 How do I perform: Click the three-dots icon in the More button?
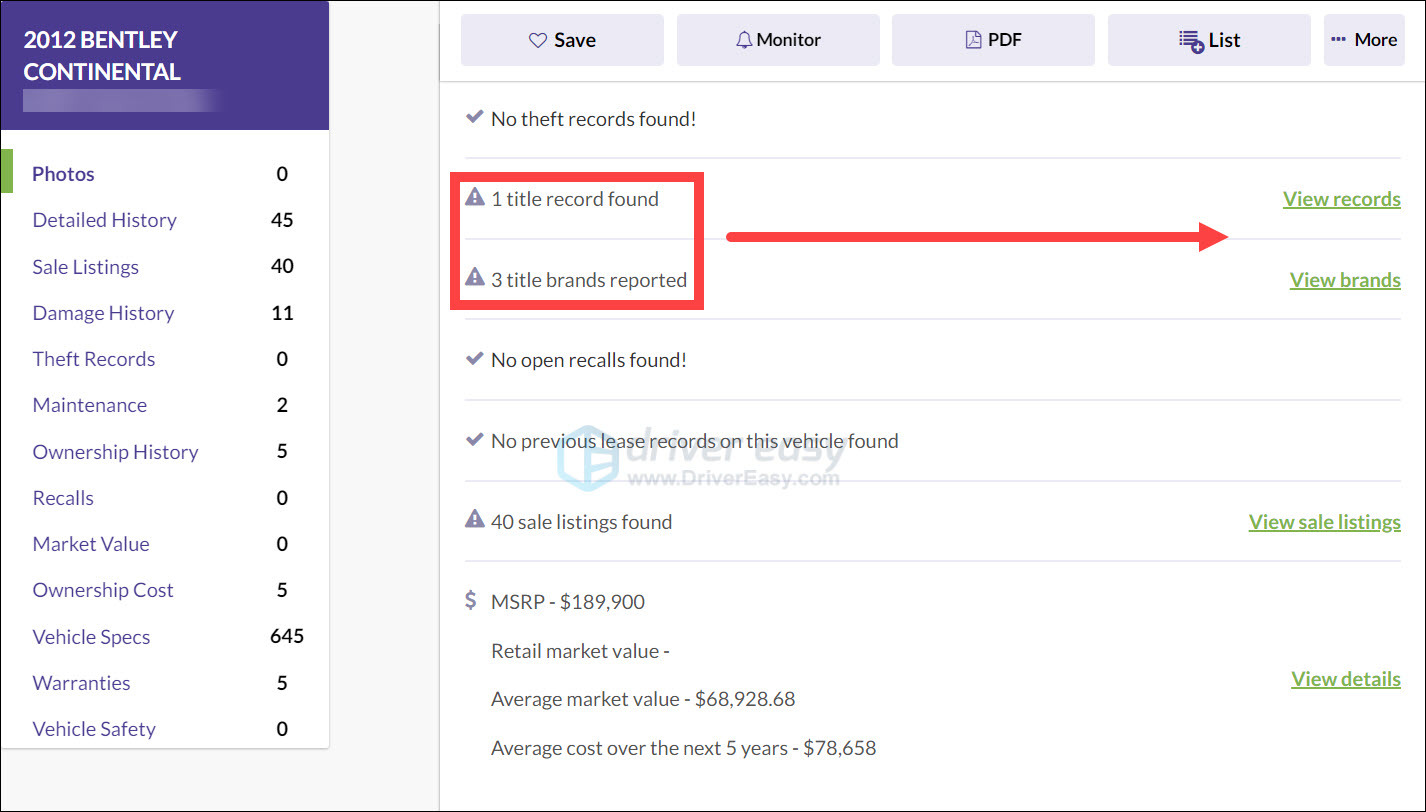[1339, 40]
